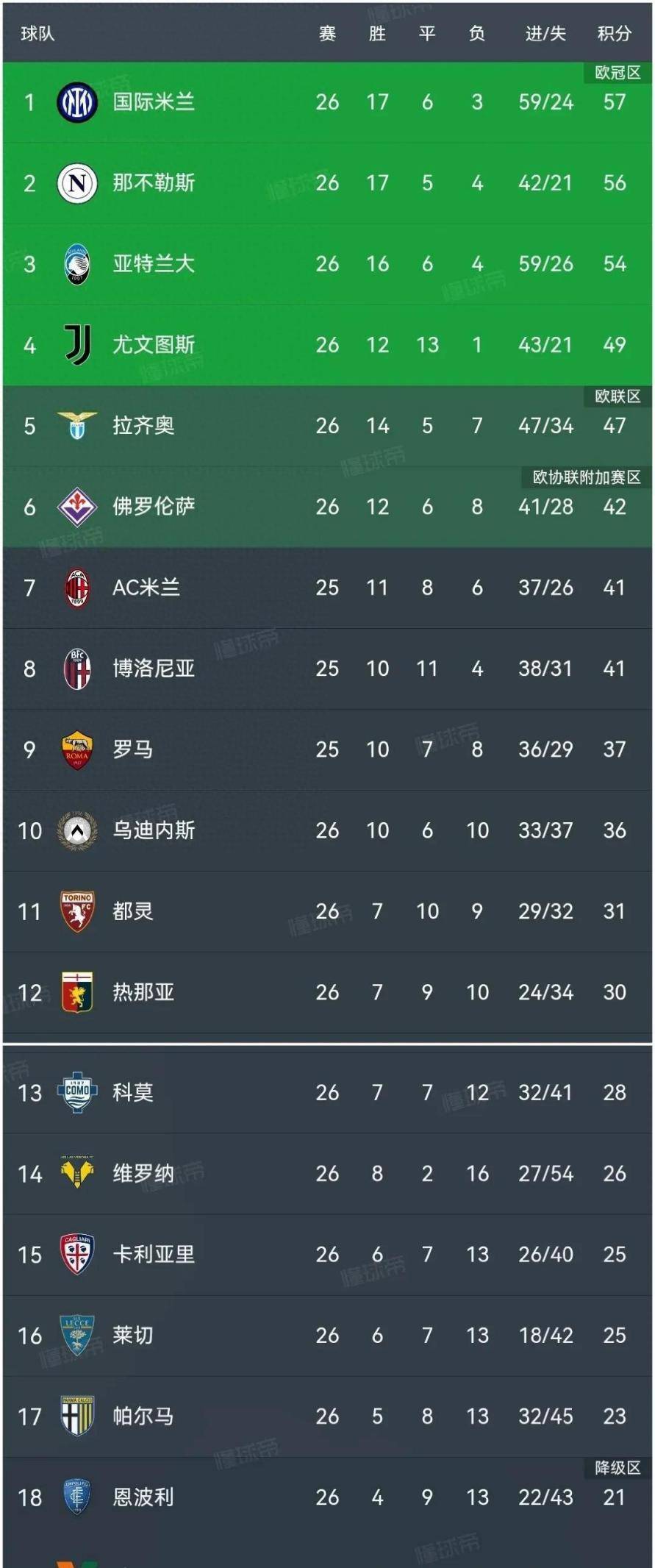Click the Napoli club logo
This screenshot has height=1568, width=655.
(77, 183)
